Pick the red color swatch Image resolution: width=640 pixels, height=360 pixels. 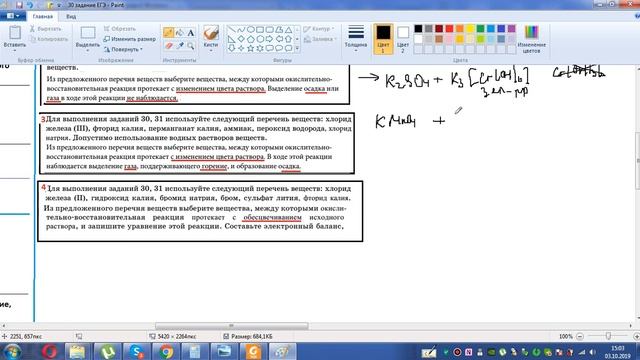point(449,29)
